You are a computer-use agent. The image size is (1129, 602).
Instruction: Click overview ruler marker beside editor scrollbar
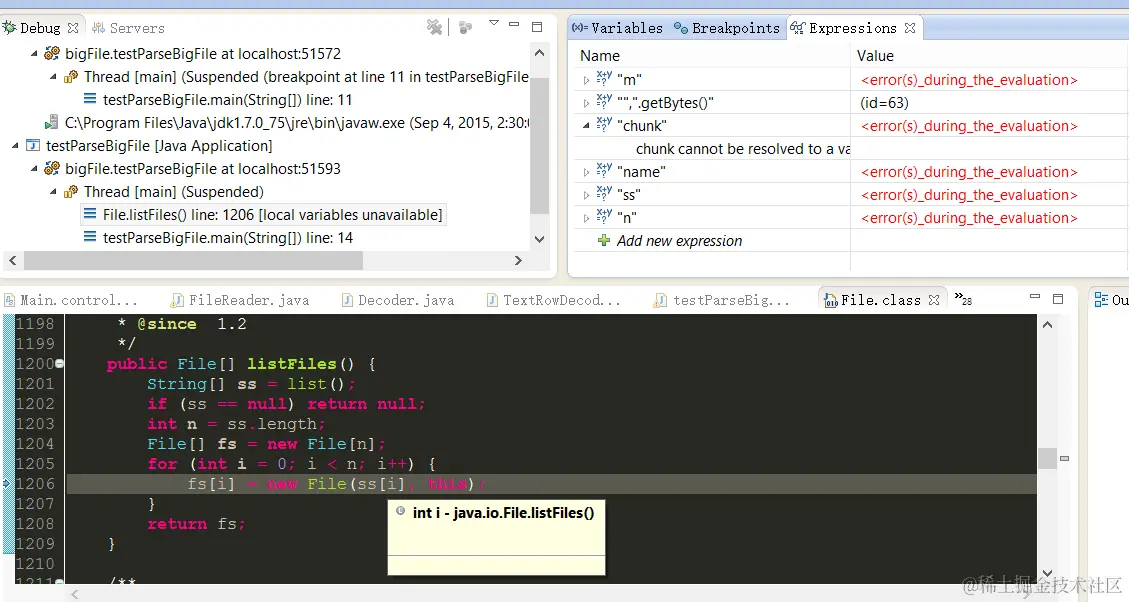[x=1065, y=458]
